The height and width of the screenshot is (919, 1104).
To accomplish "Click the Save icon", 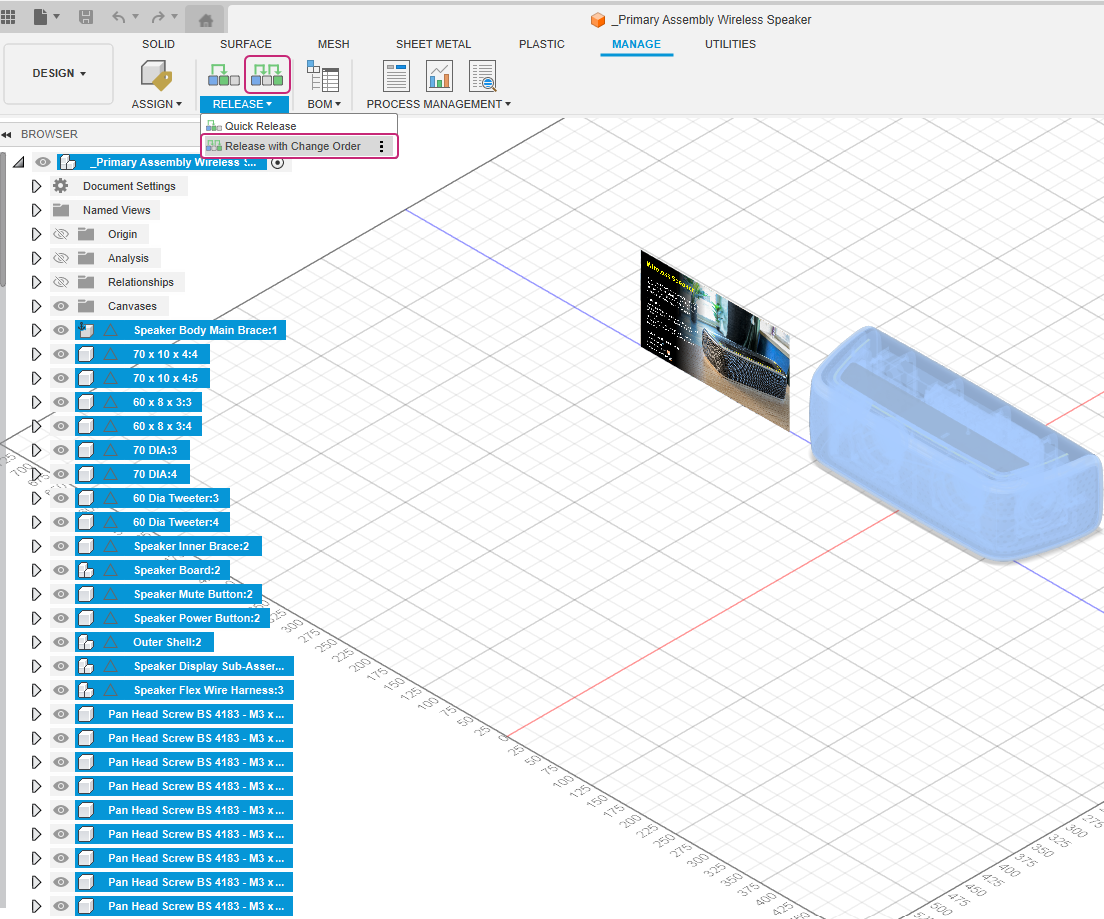I will coord(86,17).
